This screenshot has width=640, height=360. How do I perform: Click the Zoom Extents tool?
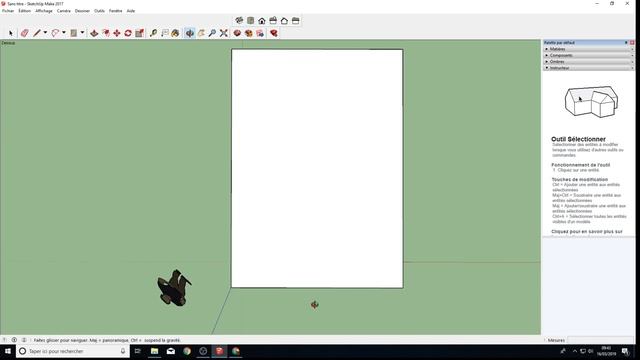pos(224,33)
